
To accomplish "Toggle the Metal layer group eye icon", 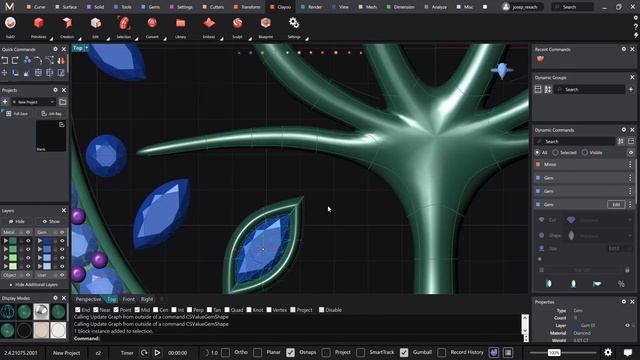I will coord(28,232).
